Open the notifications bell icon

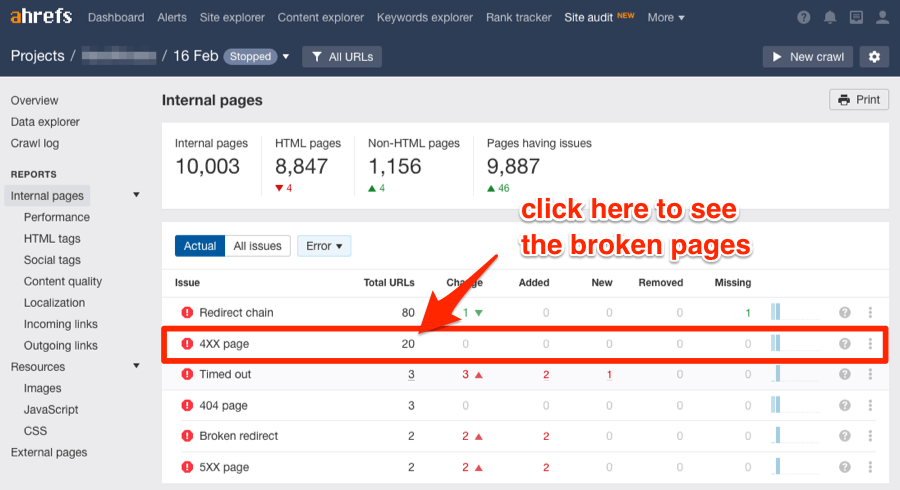point(830,18)
